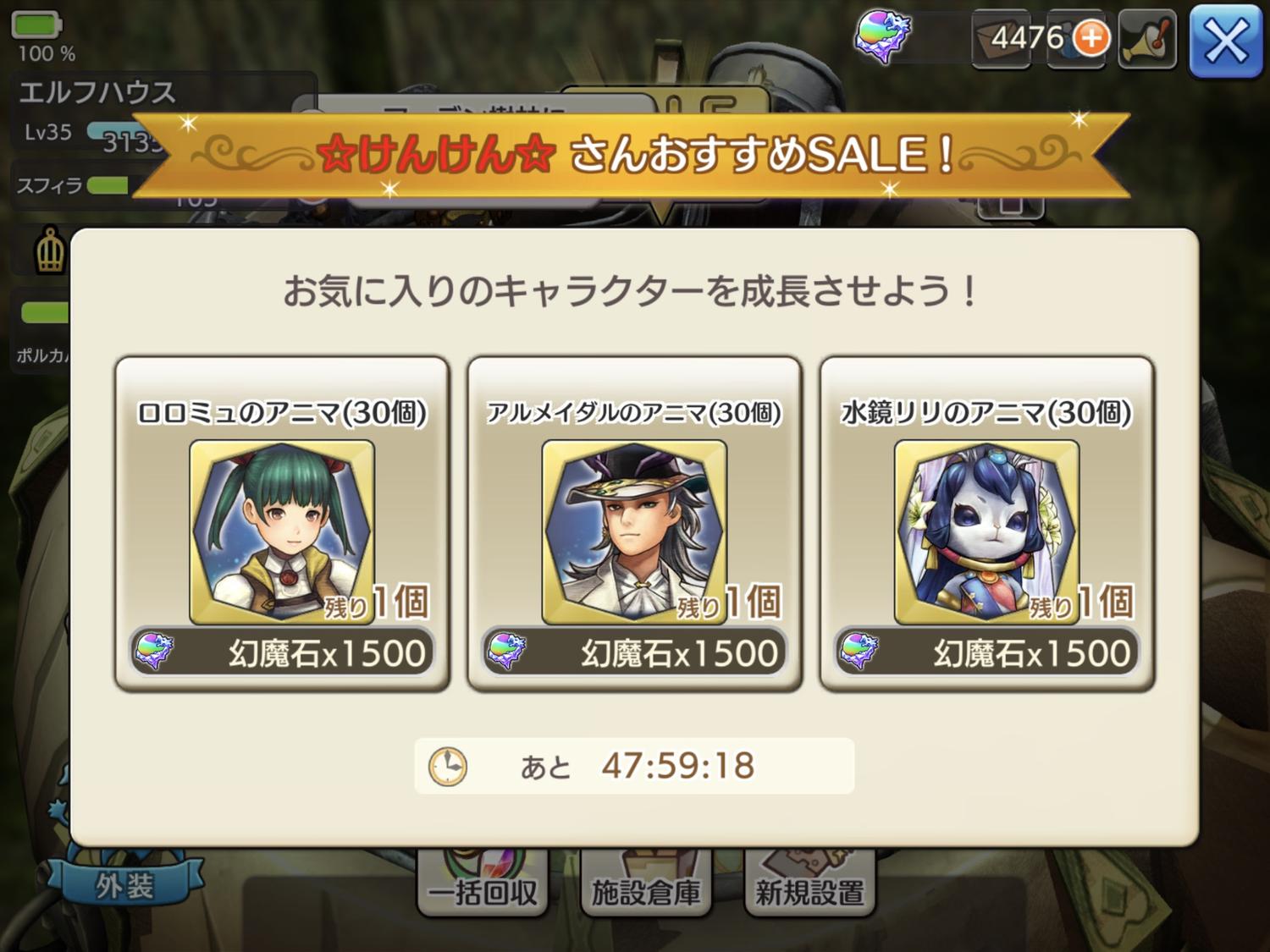
Task: Open the horn announcement icon
Action: click(1147, 39)
